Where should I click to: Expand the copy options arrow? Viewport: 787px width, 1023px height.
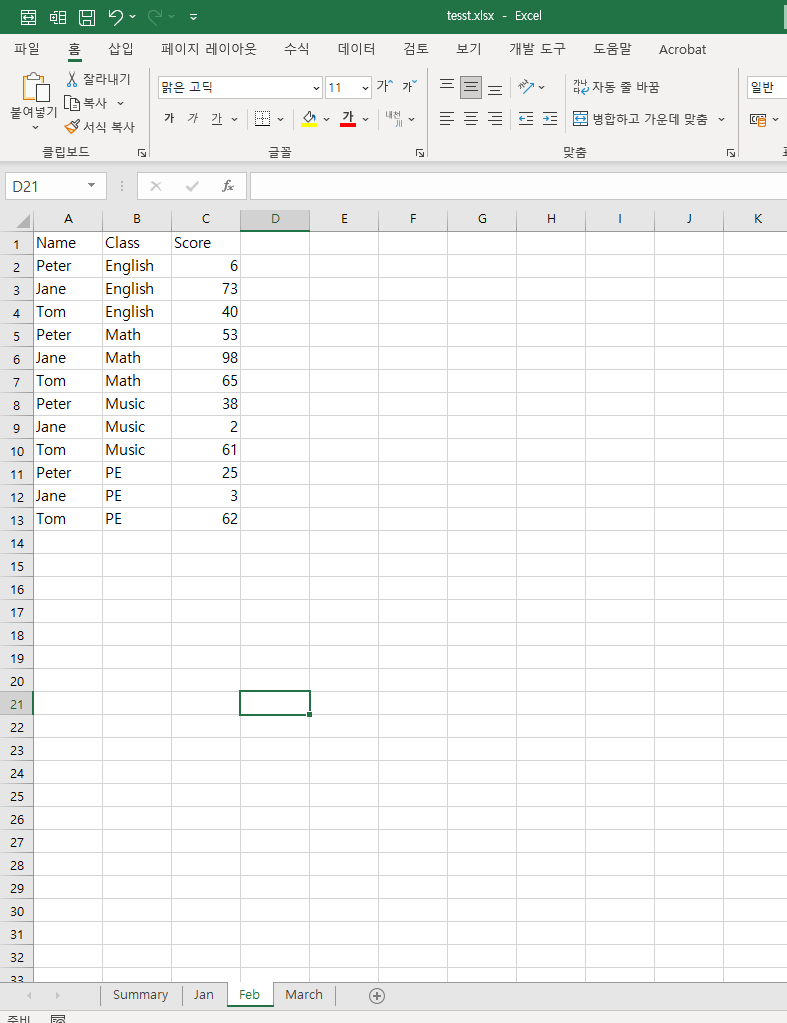(x=120, y=103)
